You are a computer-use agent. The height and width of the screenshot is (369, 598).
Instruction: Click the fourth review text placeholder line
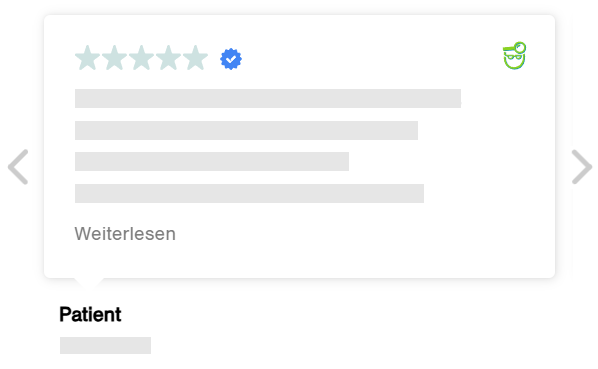coord(249,193)
